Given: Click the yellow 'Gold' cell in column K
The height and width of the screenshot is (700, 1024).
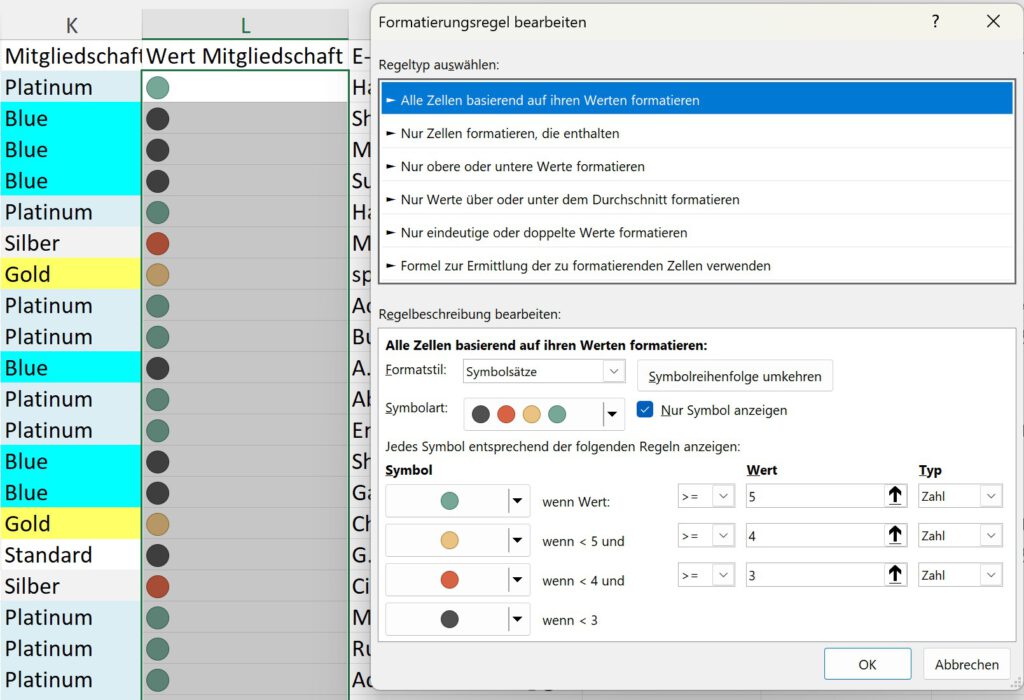Looking at the screenshot, I should 70,274.
